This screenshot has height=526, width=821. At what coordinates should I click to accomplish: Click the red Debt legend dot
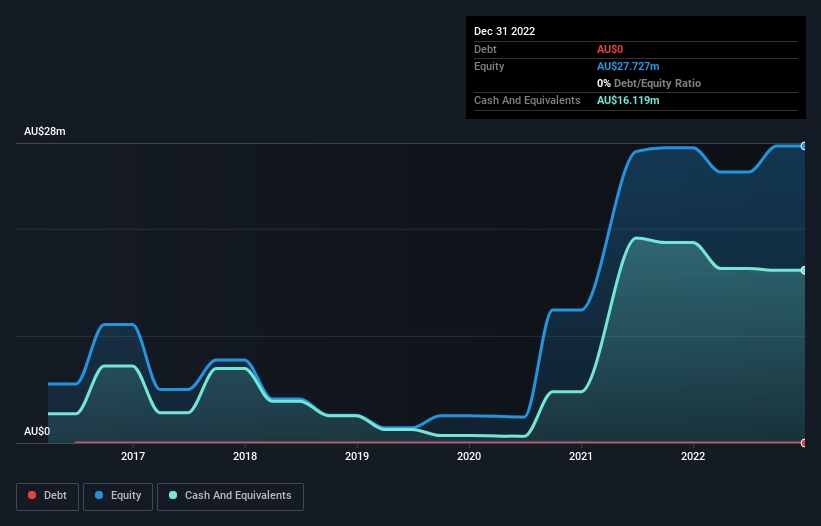pos(32,495)
